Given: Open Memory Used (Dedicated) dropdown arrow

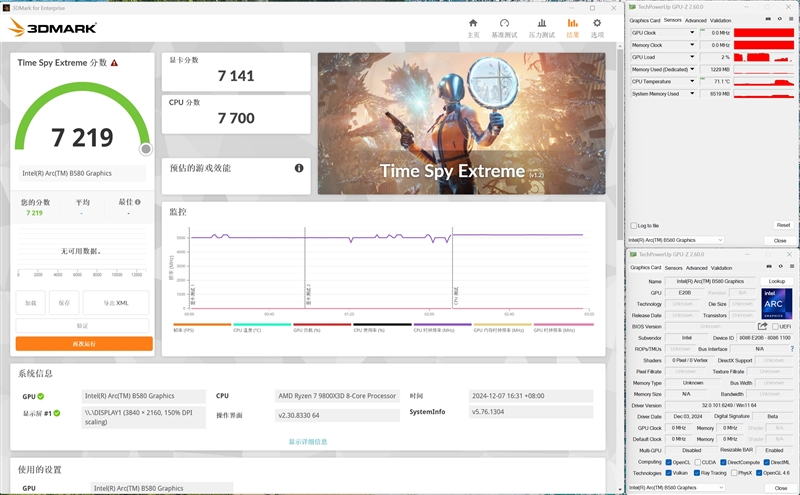Looking at the screenshot, I should pyautogui.click(x=692, y=69).
